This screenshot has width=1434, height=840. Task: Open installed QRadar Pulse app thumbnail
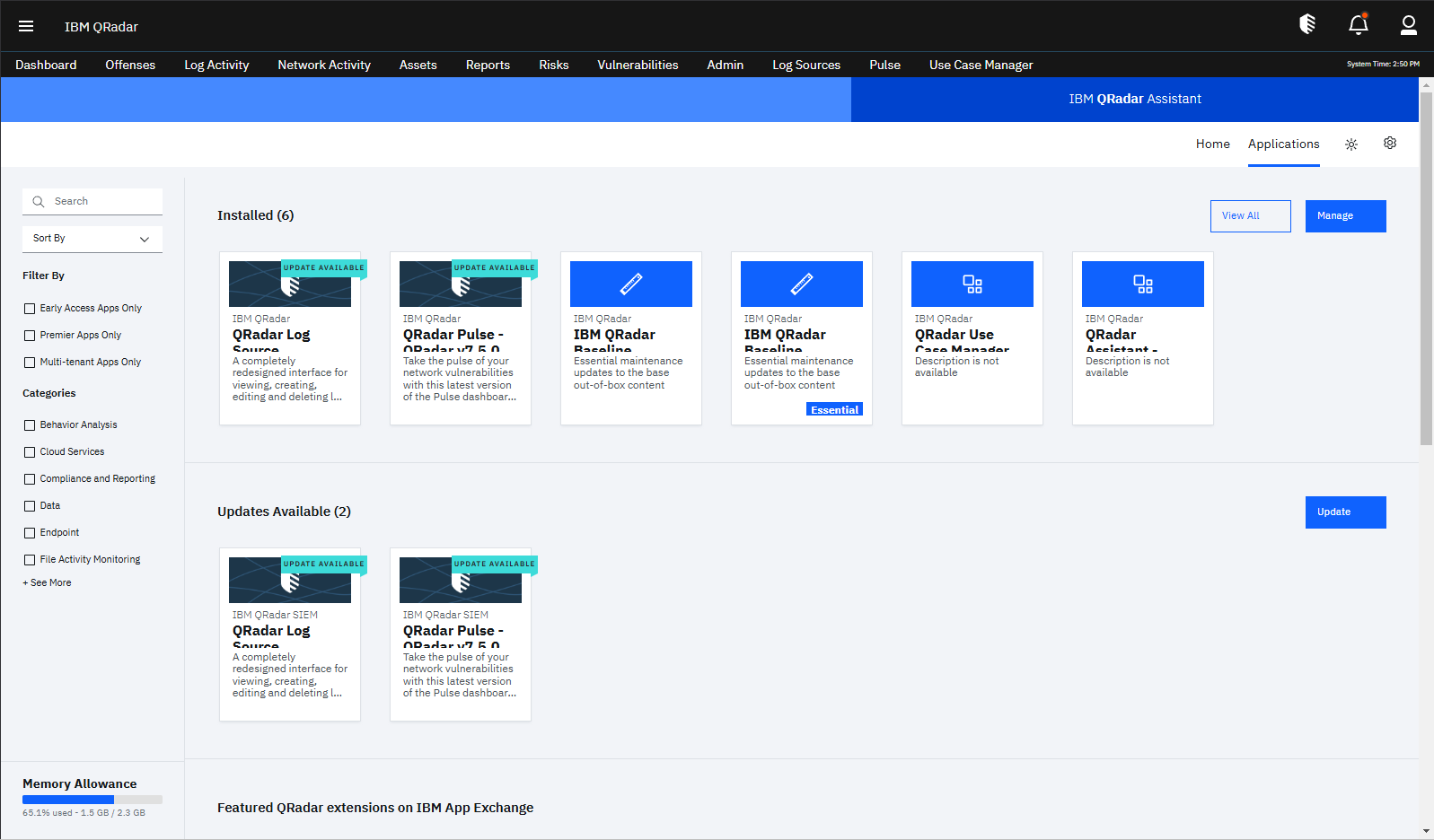coord(461,284)
